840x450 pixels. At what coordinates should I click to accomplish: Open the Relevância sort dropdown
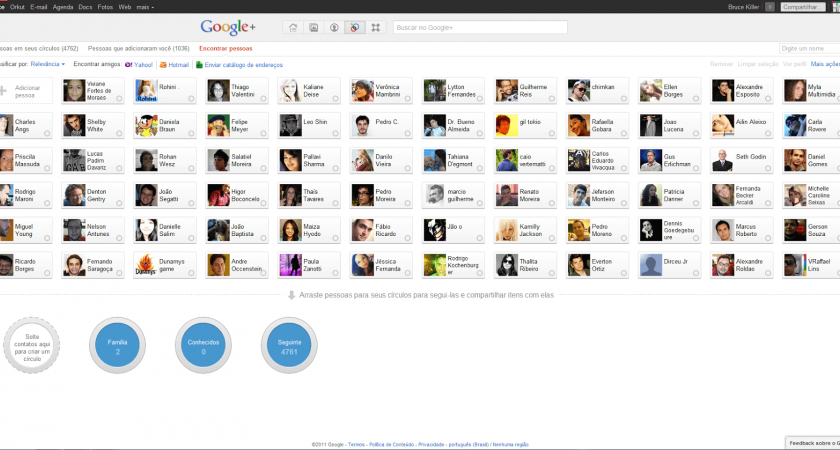[48, 64]
